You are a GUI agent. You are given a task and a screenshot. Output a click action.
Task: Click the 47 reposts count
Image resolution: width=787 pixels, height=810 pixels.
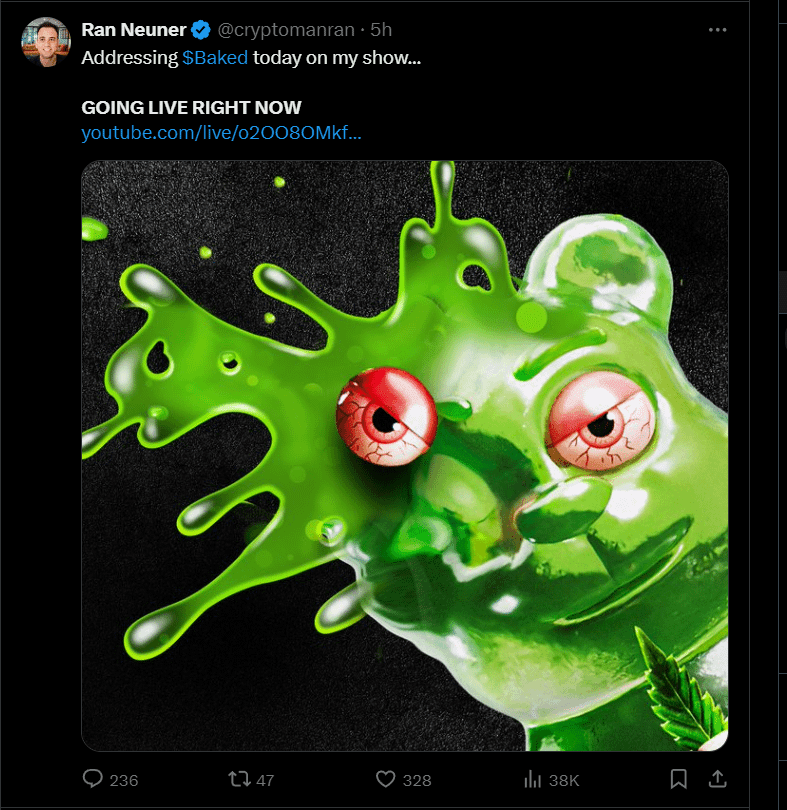266,780
